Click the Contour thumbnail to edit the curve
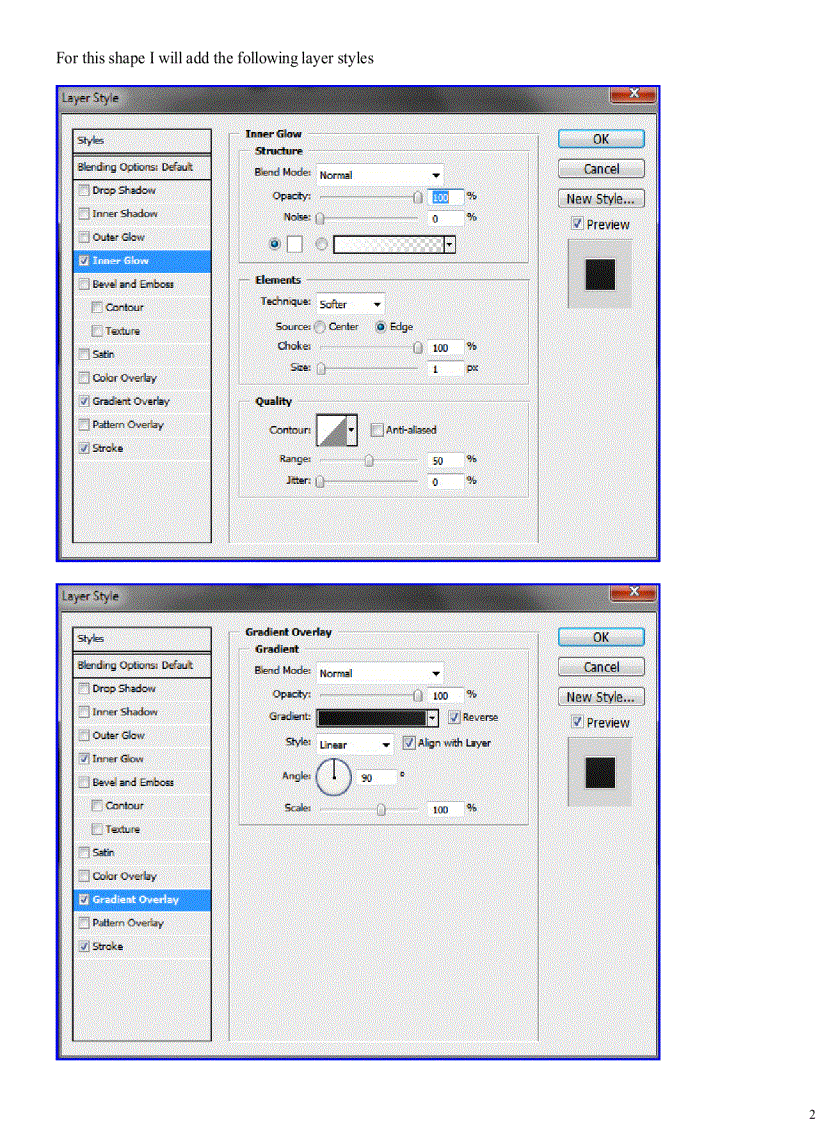 333,429
